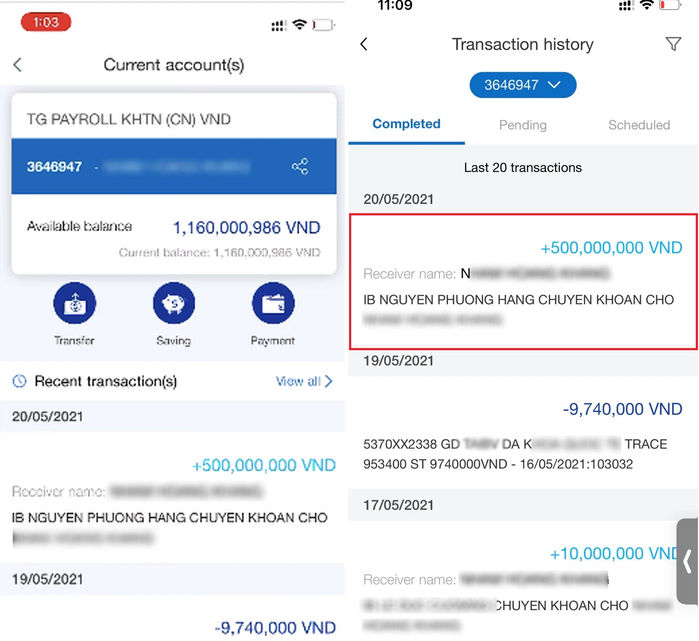Image resolution: width=699 pixels, height=641 pixels.
Task: Tap 20/05/2021 date header in Transaction history
Action: click(398, 199)
